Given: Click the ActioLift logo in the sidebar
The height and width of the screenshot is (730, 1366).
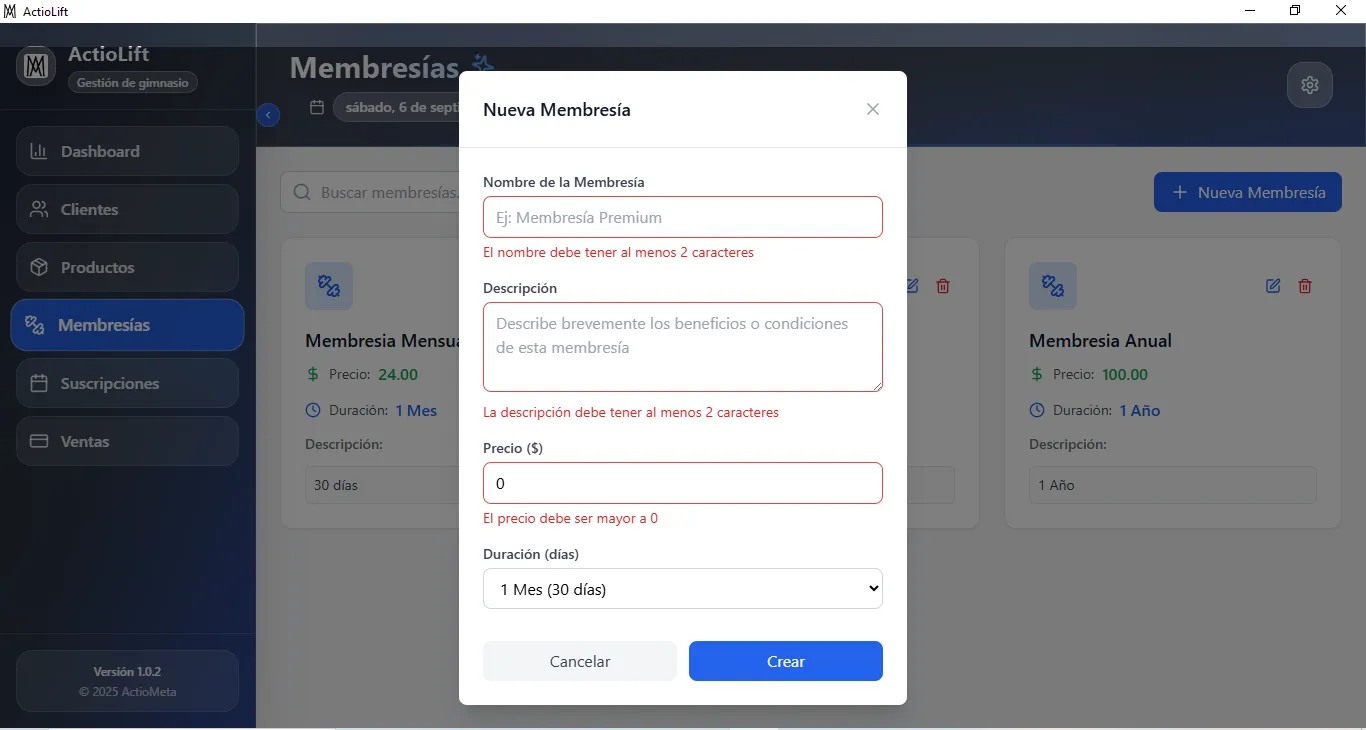Looking at the screenshot, I should point(36,67).
